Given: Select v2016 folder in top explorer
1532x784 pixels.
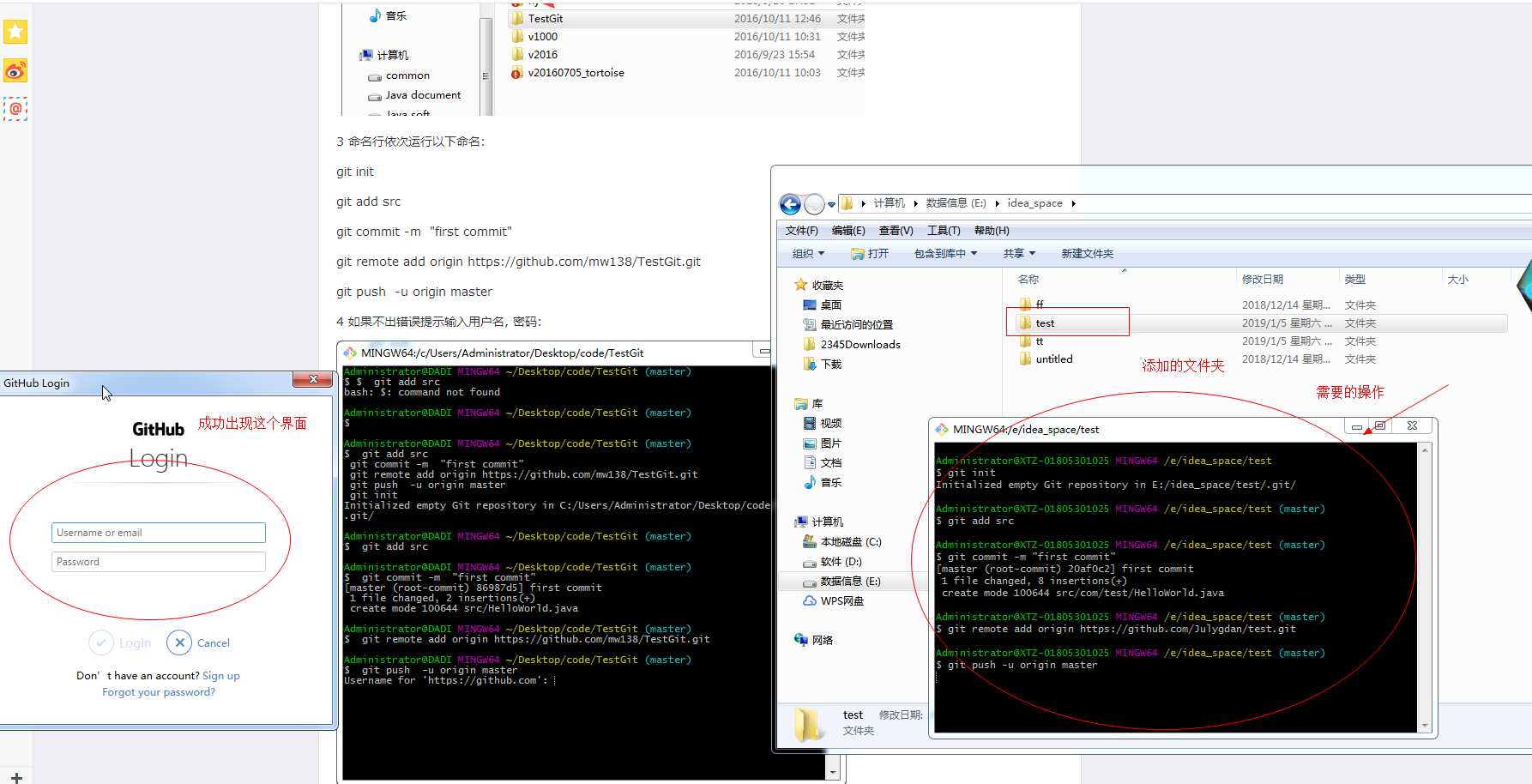Looking at the screenshot, I should tap(534, 54).
